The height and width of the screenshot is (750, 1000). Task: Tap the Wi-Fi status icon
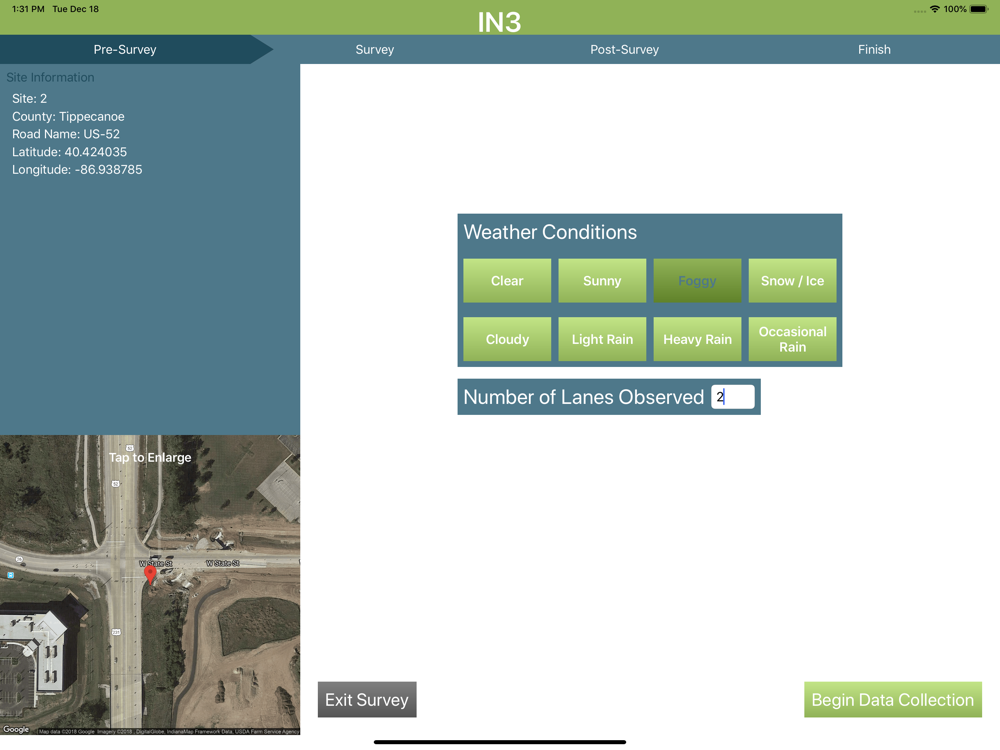point(935,9)
